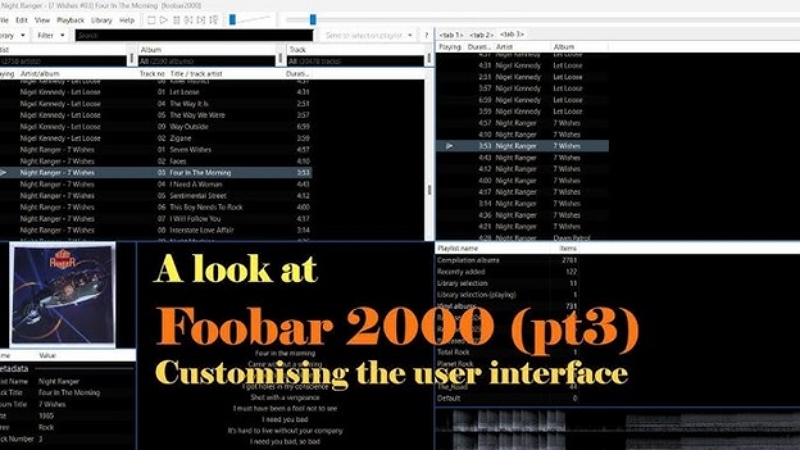The width and height of the screenshot is (800, 450).
Task: Select All (30478 tracks) filter row
Action: [355, 61]
